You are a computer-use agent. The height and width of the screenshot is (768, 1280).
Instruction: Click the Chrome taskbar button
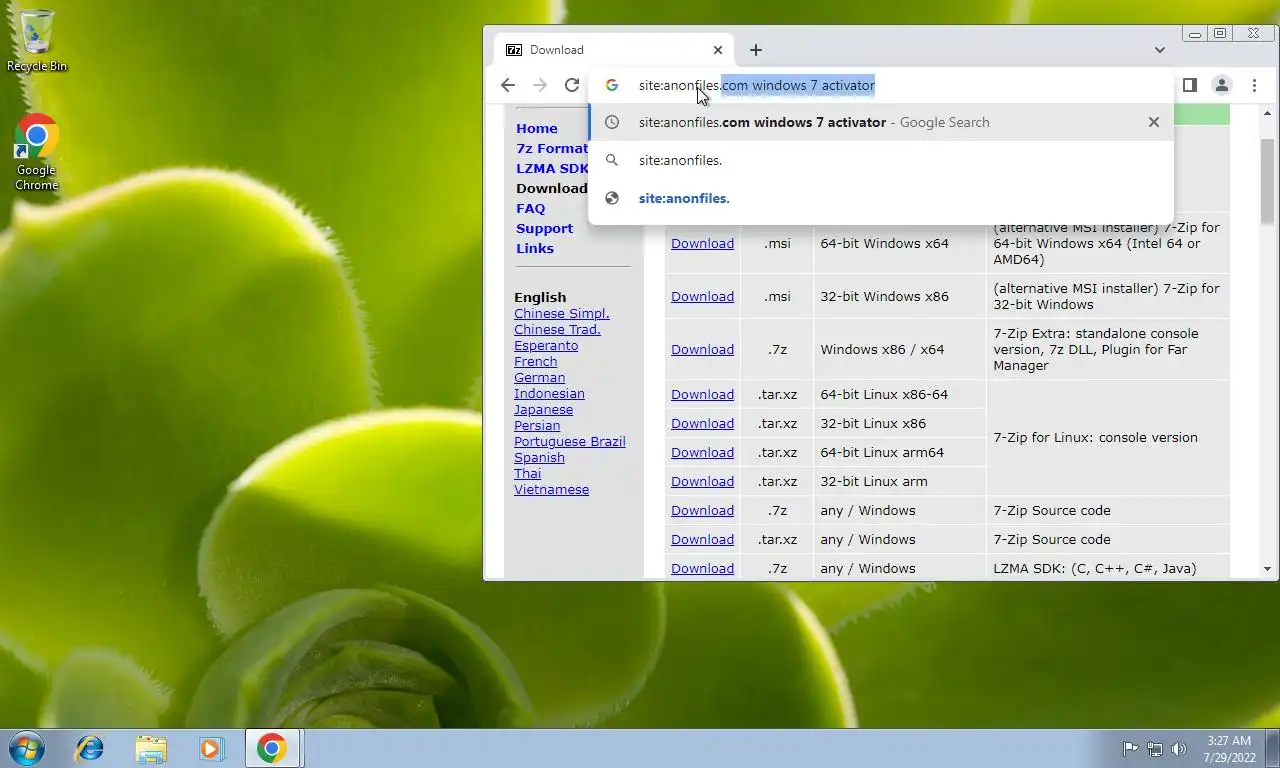click(273, 748)
